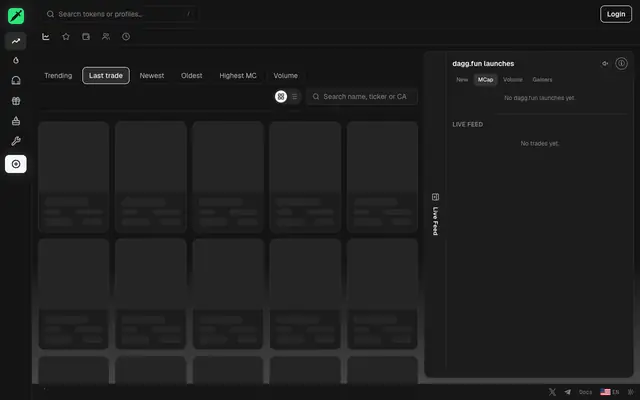640x400 pixels.
Task: Select the Highest MC tab
Action: click(238, 76)
